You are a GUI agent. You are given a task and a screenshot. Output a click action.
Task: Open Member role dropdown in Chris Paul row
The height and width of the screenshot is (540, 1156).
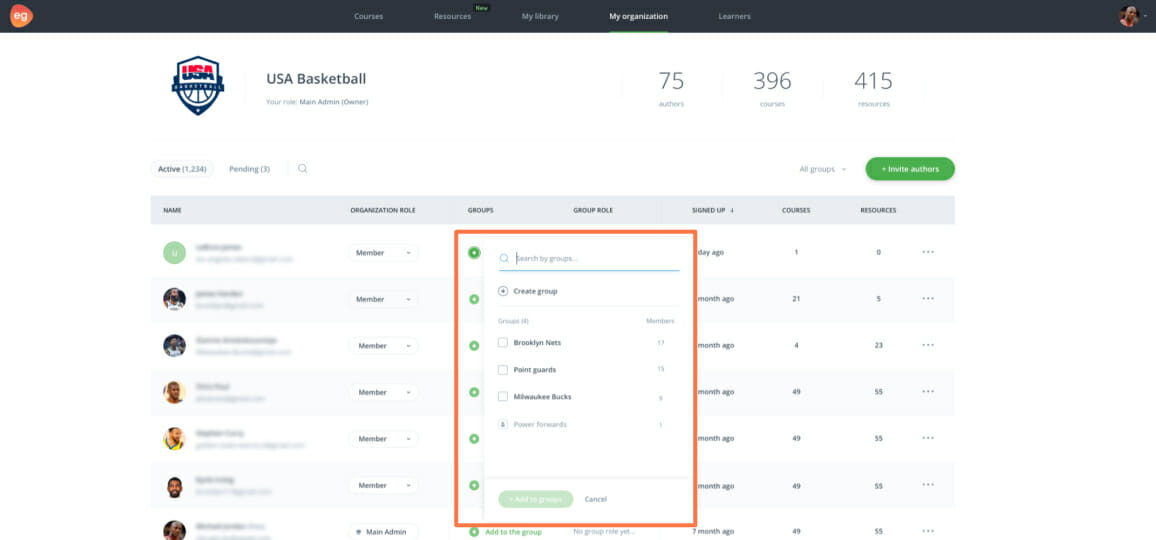click(x=383, y=392)
